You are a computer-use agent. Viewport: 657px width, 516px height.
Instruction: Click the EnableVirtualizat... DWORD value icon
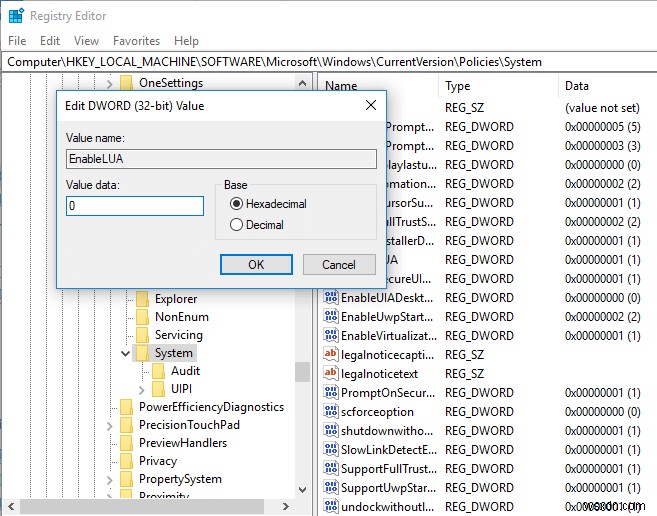coord(331,335)
